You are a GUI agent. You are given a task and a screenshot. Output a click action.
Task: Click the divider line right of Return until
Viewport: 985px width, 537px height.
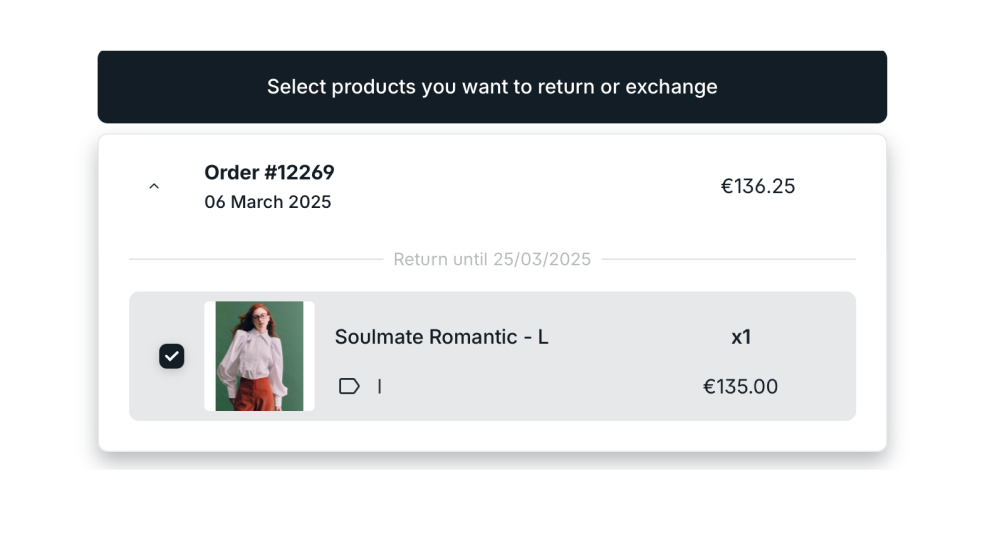tap(728, 259)
